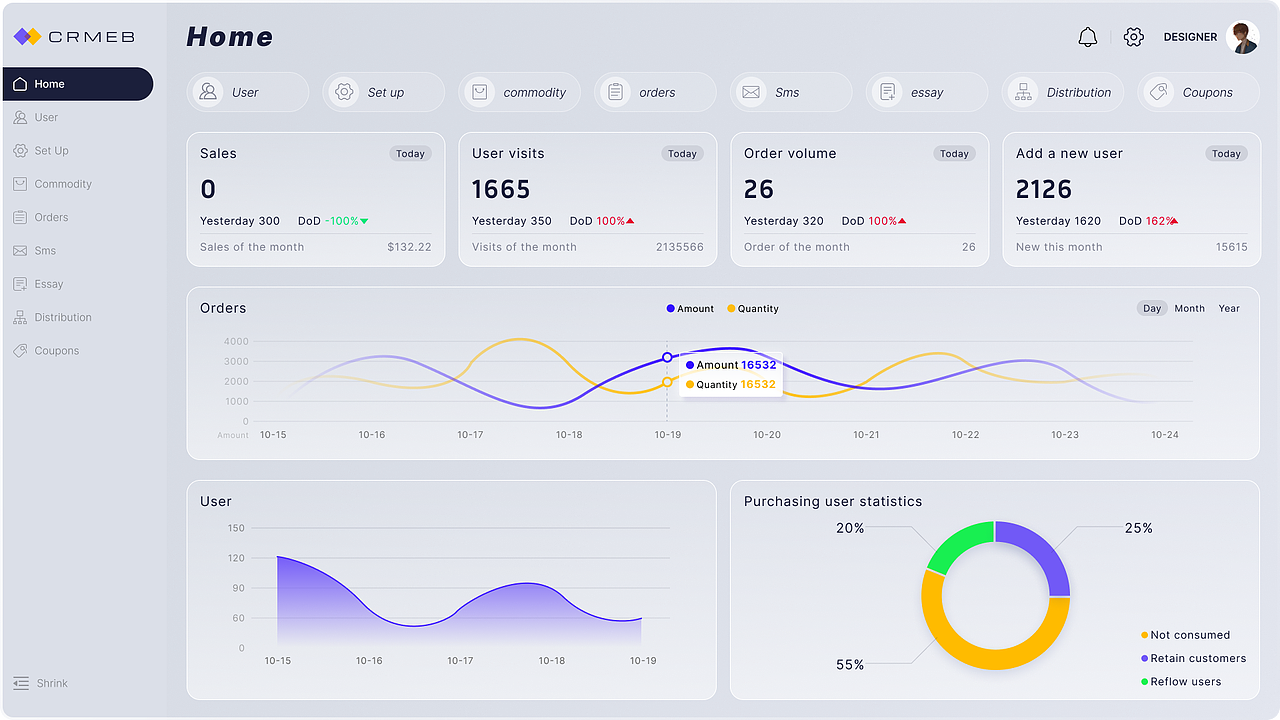1280x720 pixels.
Task: Click the Amount data point marker on 10-19
Action: [x=667, y=357]
